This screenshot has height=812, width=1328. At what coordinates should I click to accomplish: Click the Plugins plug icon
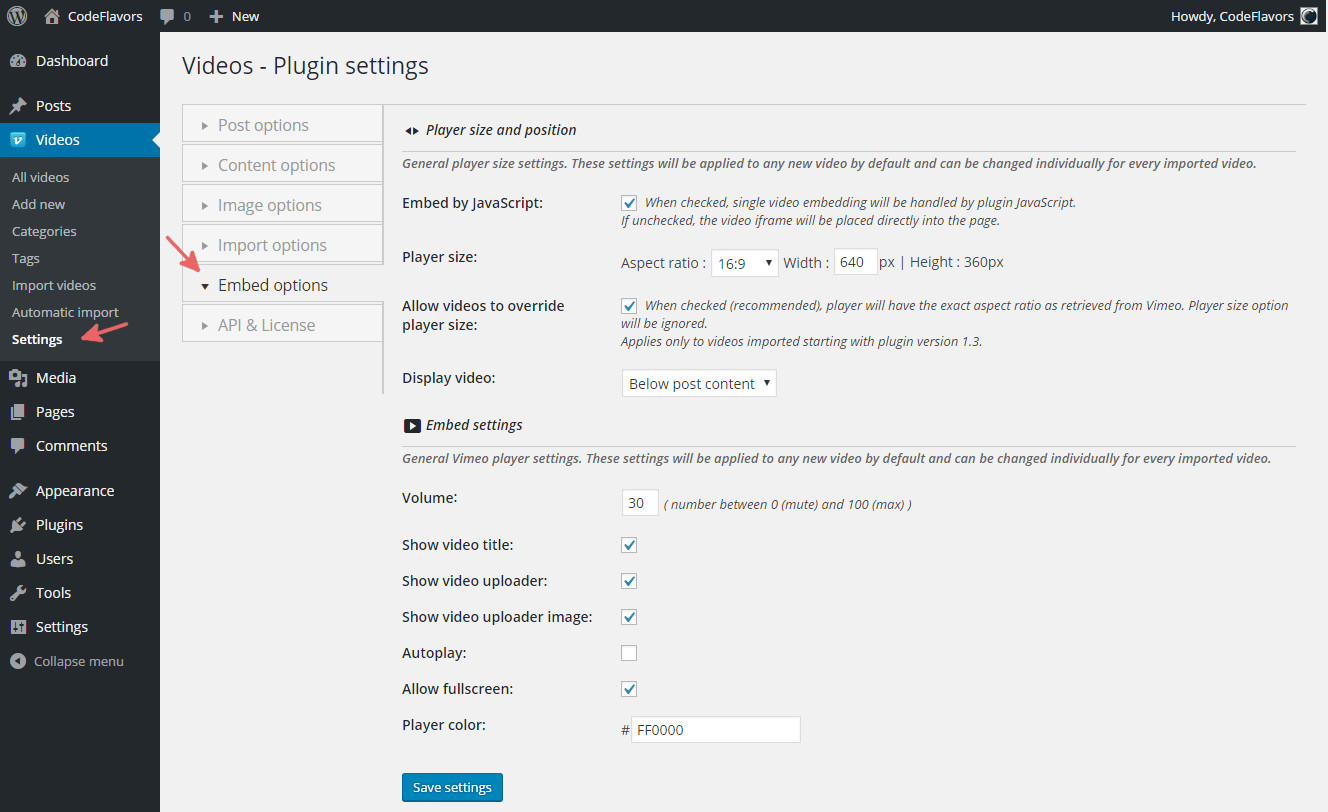18,525
